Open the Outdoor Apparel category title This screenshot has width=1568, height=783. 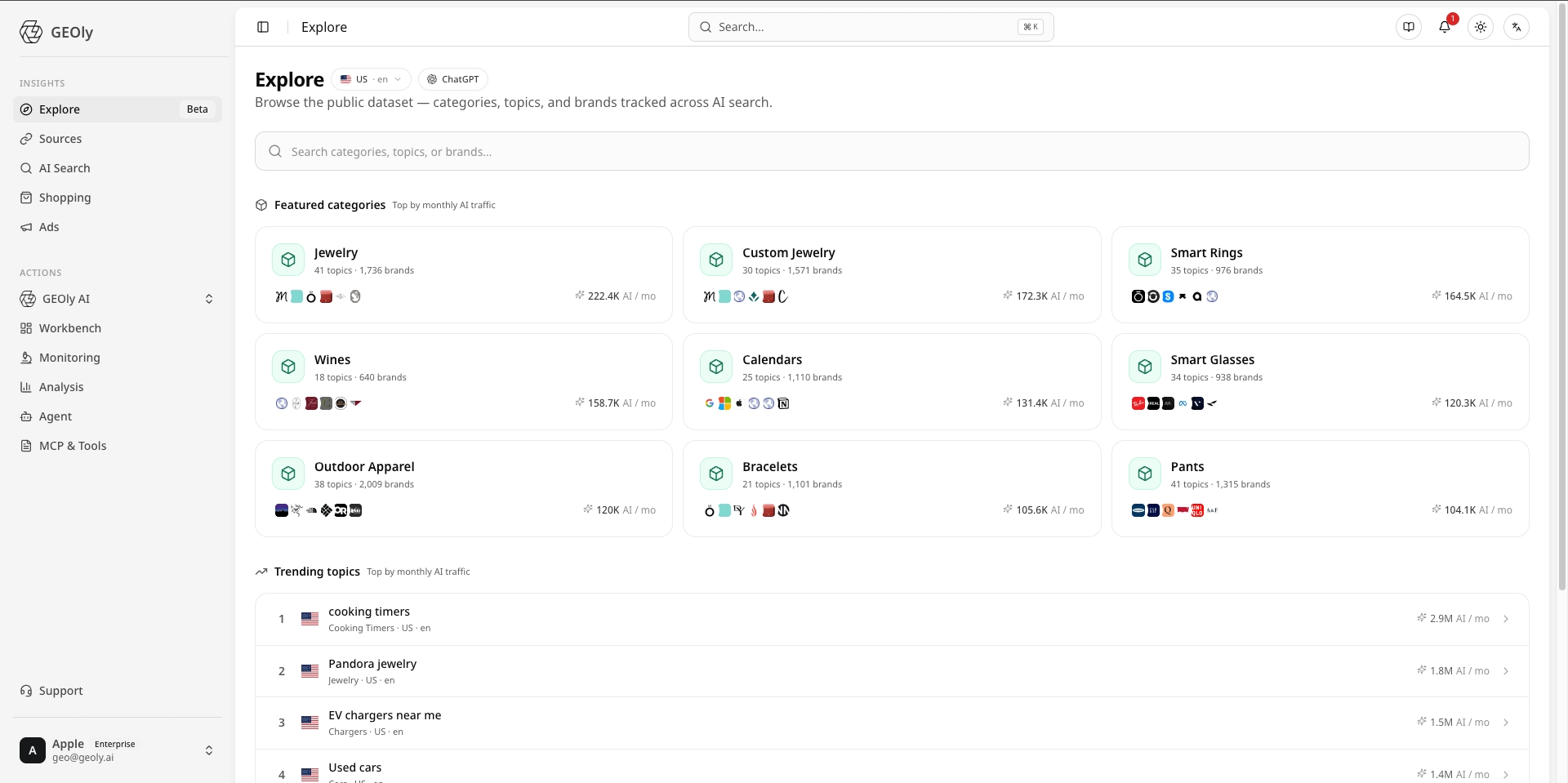click(364, 467)
